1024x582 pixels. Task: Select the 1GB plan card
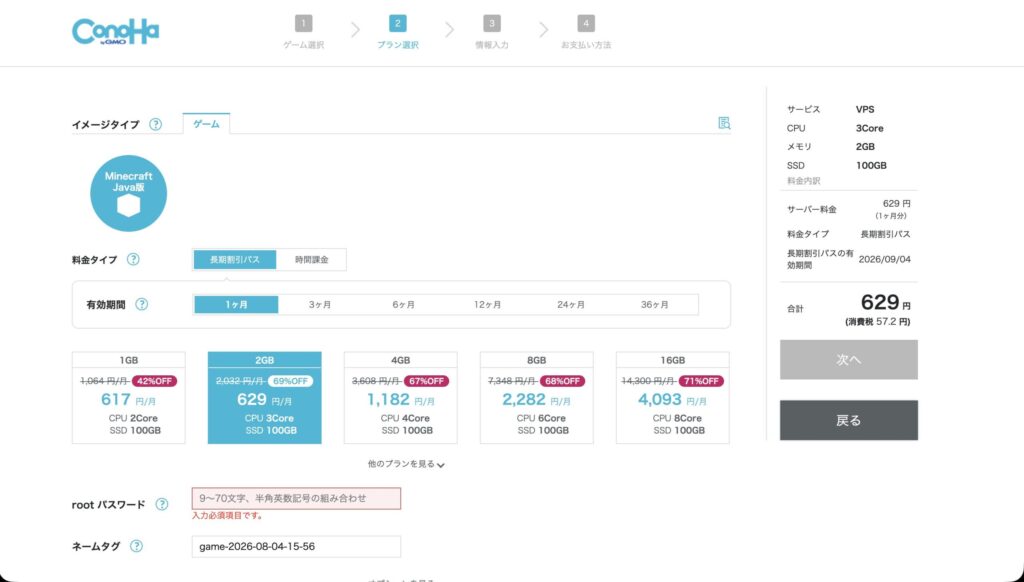click(129, 398)
